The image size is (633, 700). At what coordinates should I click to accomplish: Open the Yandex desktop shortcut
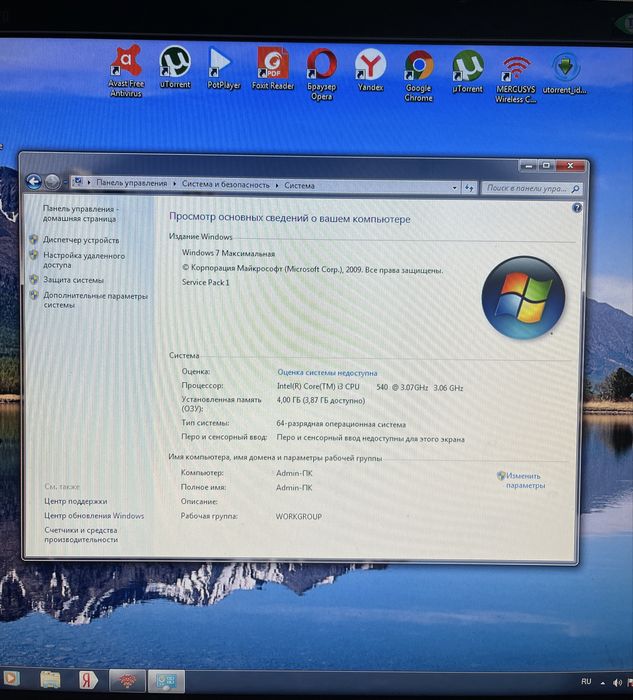[x=371, y=70]
